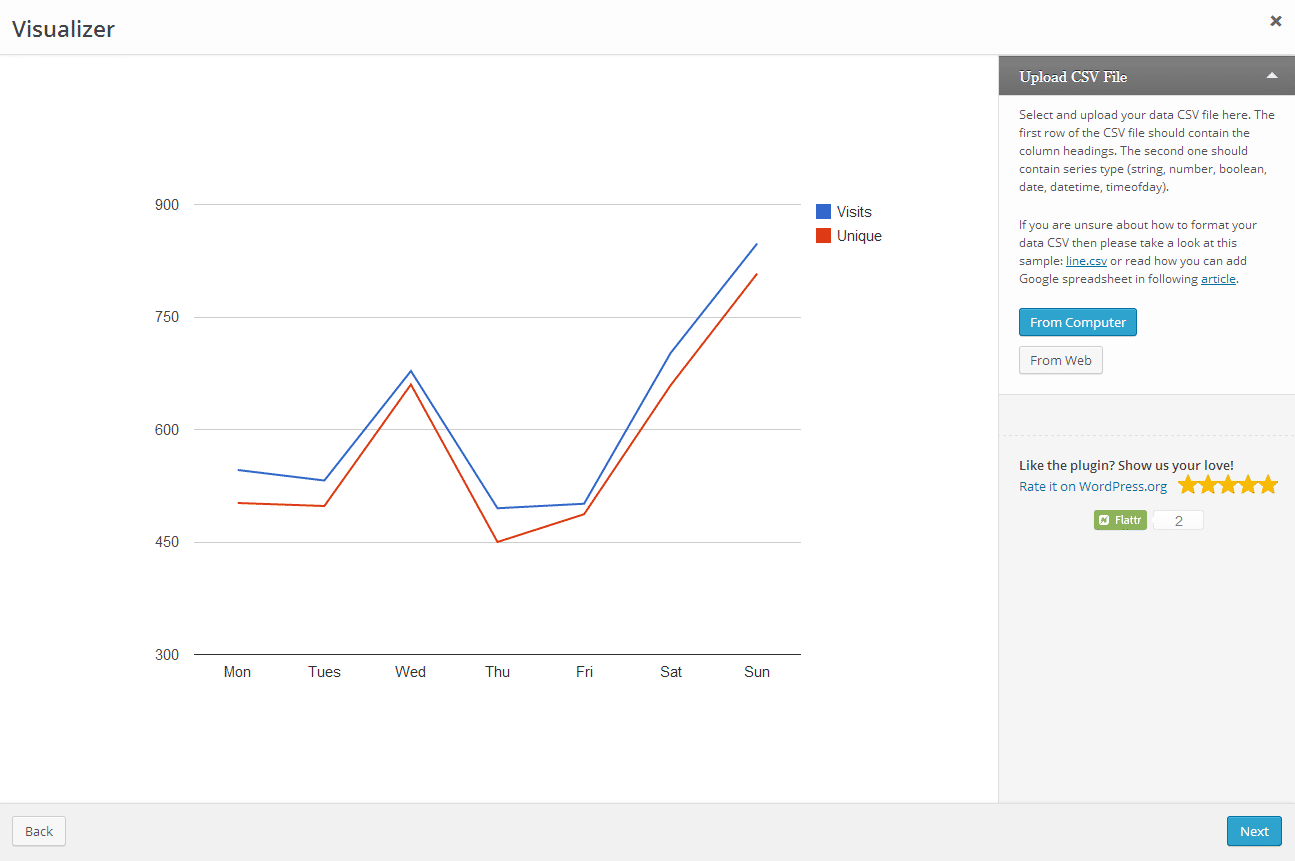Click the Flattr count bubble showing 2
Screen dimensions: 1295x861
coord(1178,520)
